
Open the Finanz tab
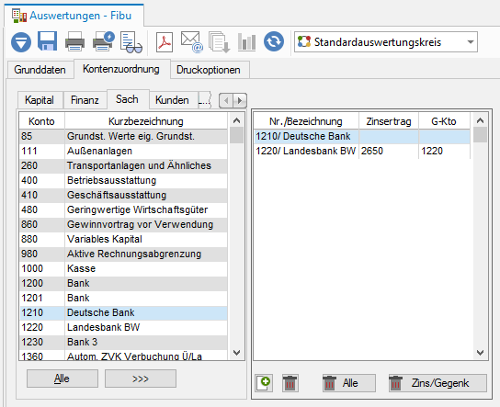pos(85,100)
